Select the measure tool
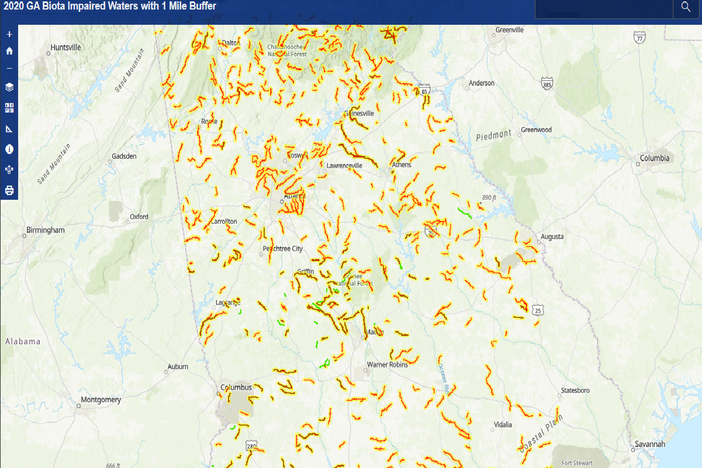This screenshot has width=702, height=468. coord(9,128)
